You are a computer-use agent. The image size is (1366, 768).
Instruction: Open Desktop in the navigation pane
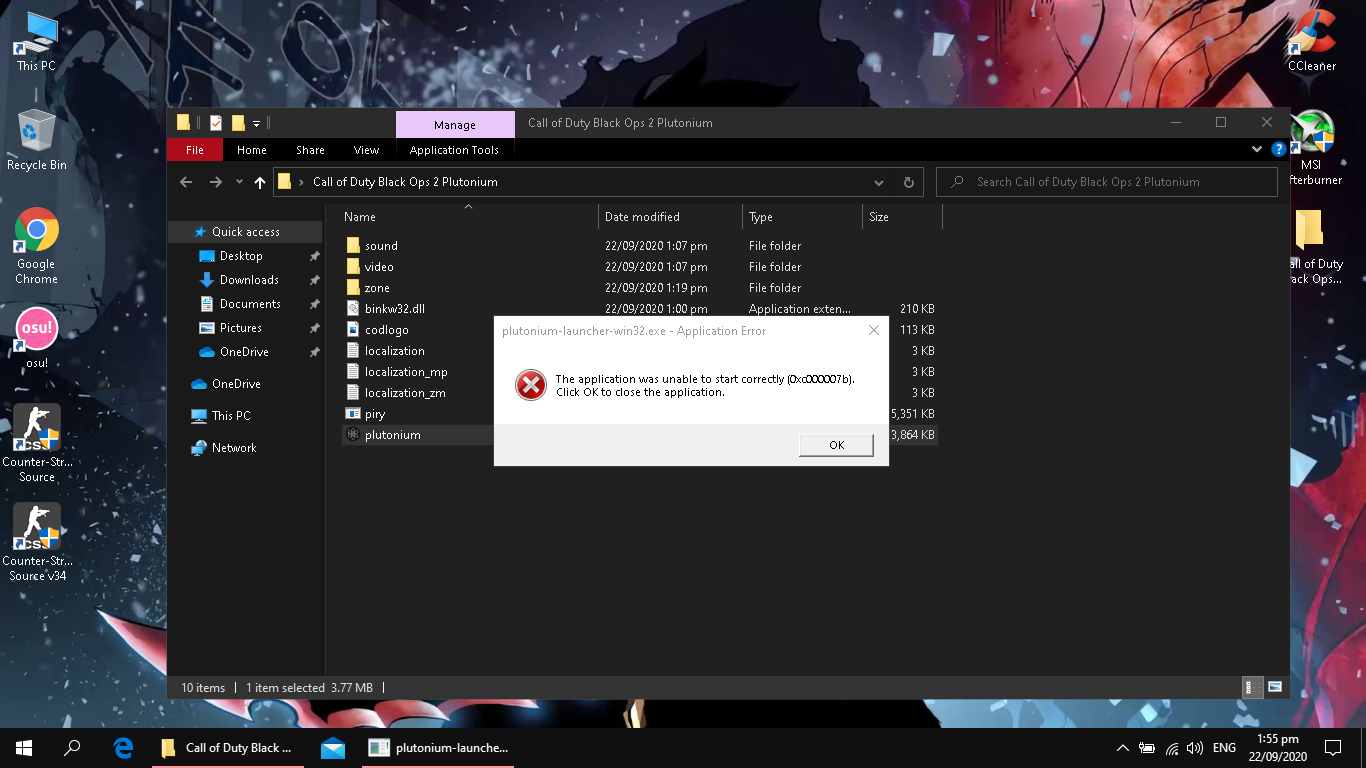tap(241, 256)
